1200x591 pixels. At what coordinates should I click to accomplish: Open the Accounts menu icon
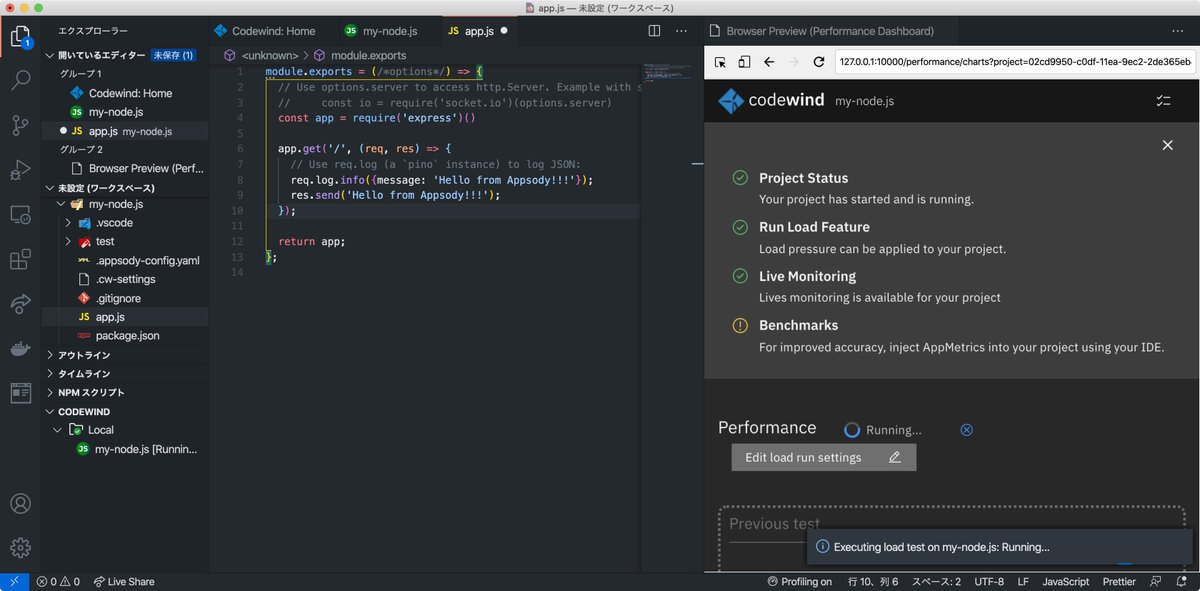(20, 503)
